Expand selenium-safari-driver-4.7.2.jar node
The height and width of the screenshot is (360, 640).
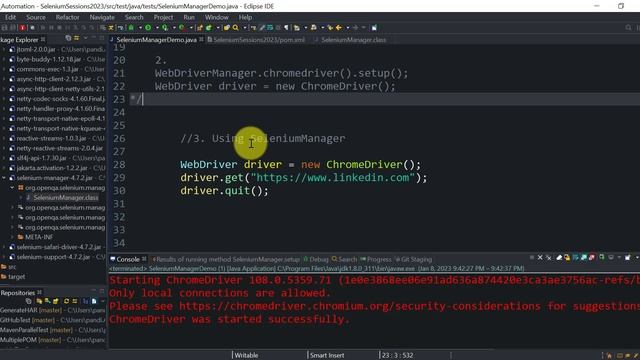4,247
